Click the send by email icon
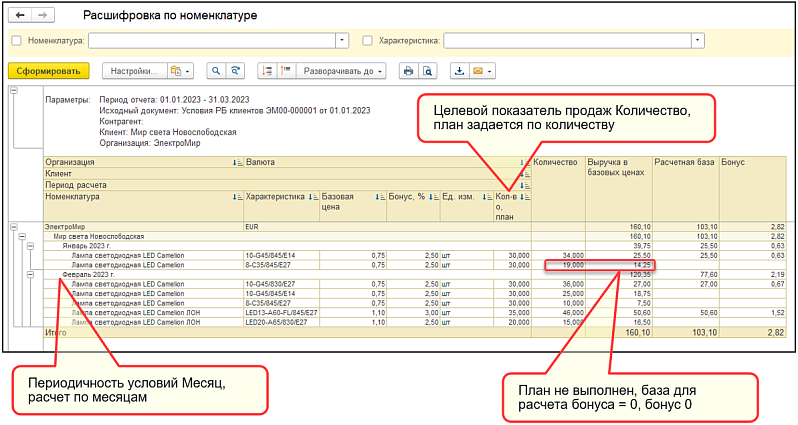The width and height of the screenshot is (798, 425). [482, 71]
